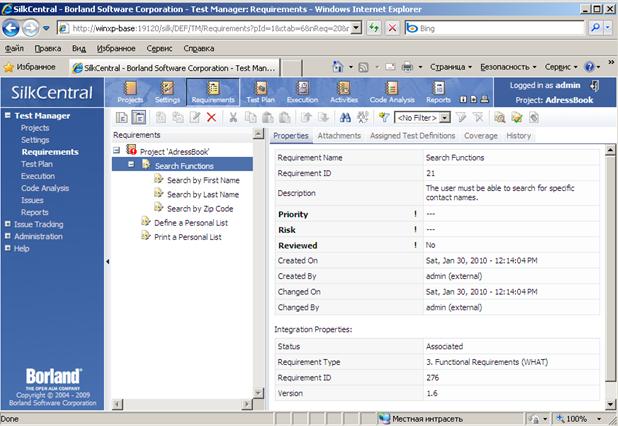This screenshot has height=426, width=618.
Task: Expand the Help sidebar section
Action: 7,248
